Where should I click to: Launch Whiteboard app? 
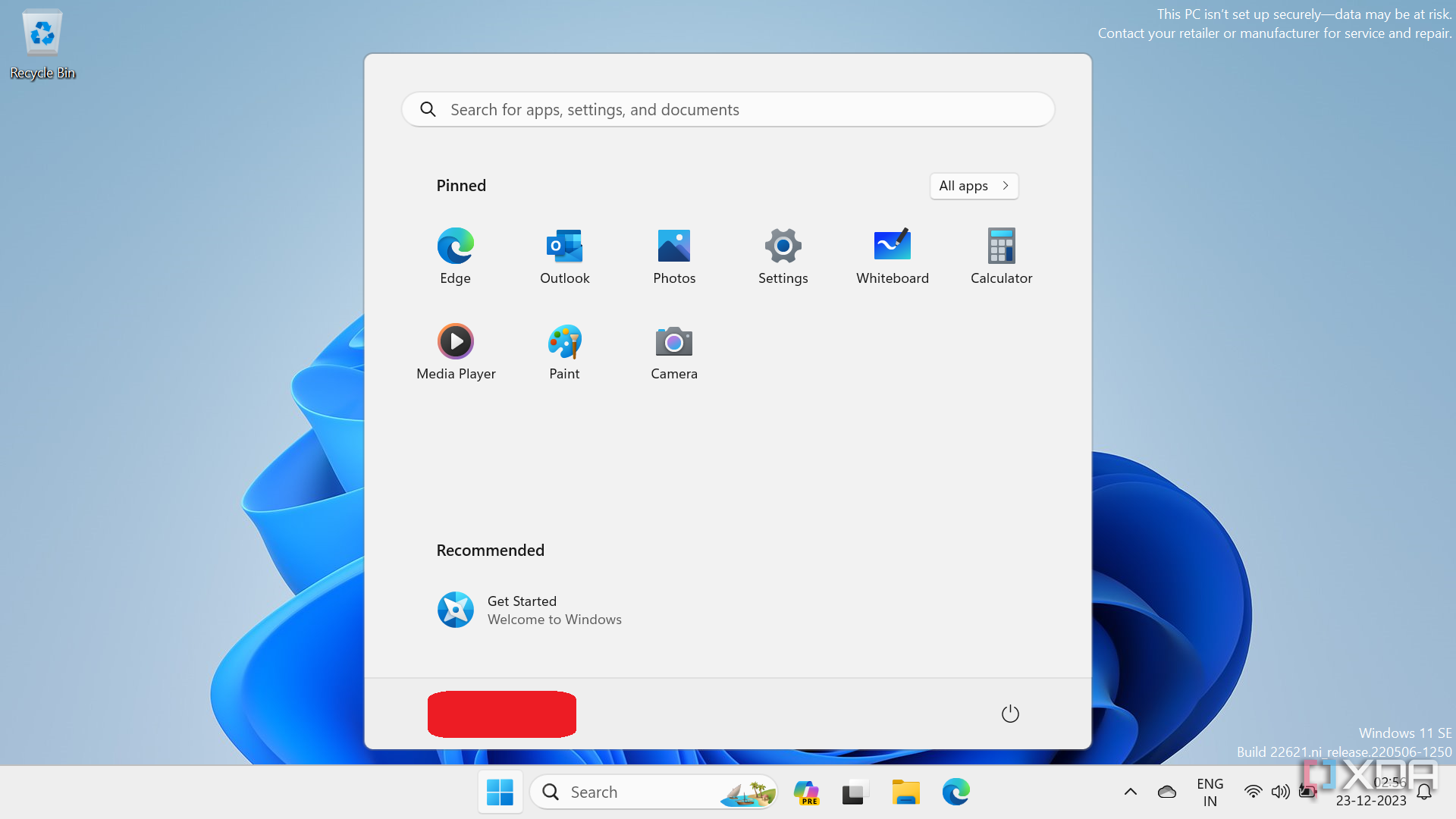(892, 256)
